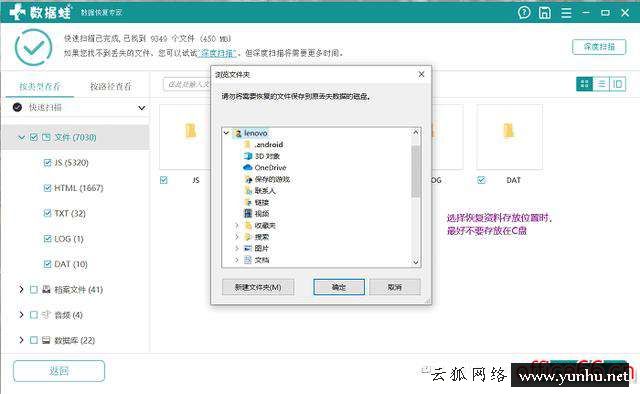Uncheck the JS (5320) checkbox
640x394 pixels.
pyautogui.click(x=47, y=162)
